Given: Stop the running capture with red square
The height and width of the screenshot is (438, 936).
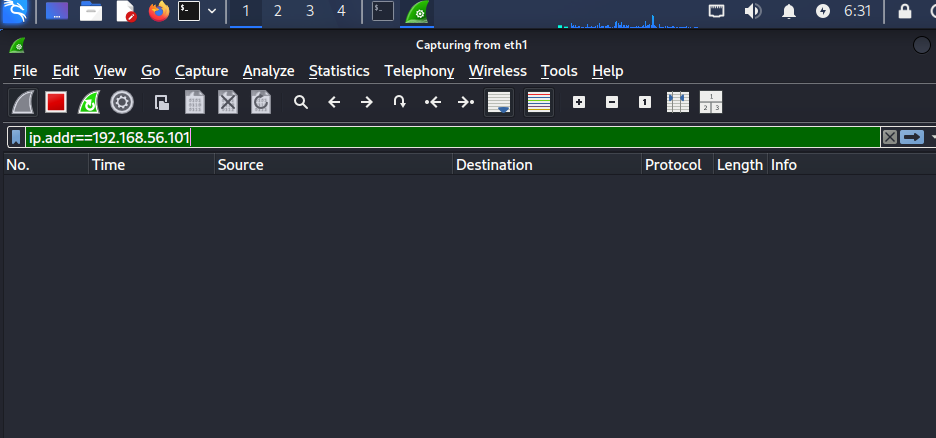Looking at the screenshot, I should (56, 103).
